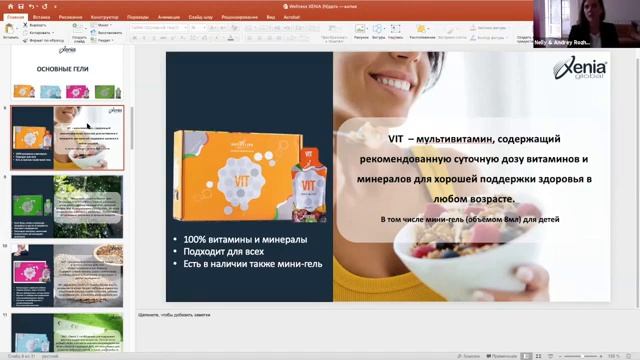The width and height of the screenshot is (640, 360).
Task: Open the Вставка ribbon tab
Action: click(41, 17)
